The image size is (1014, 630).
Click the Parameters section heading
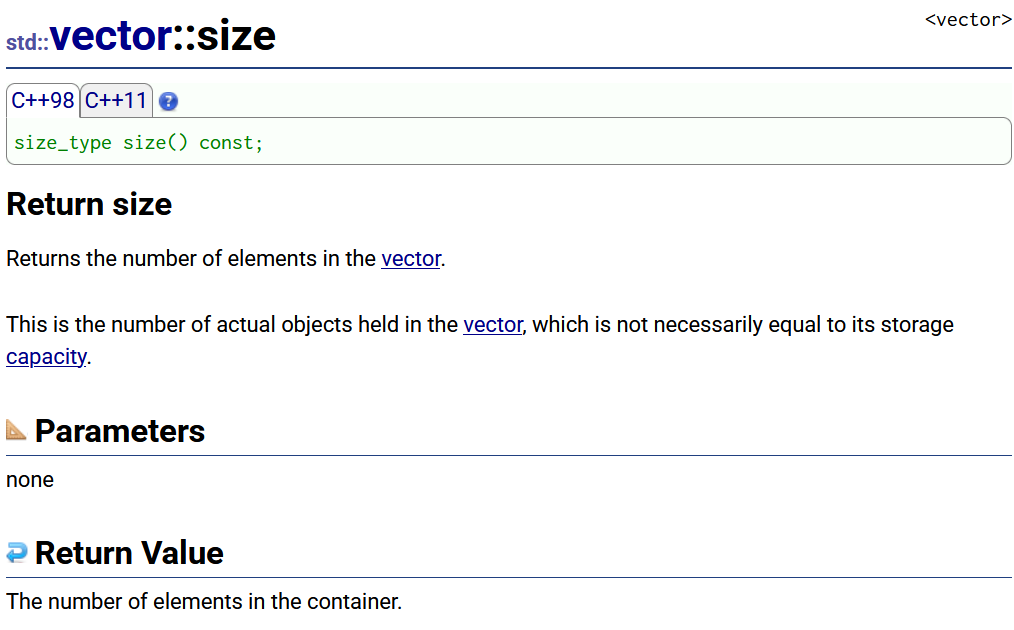click(120, 431)
